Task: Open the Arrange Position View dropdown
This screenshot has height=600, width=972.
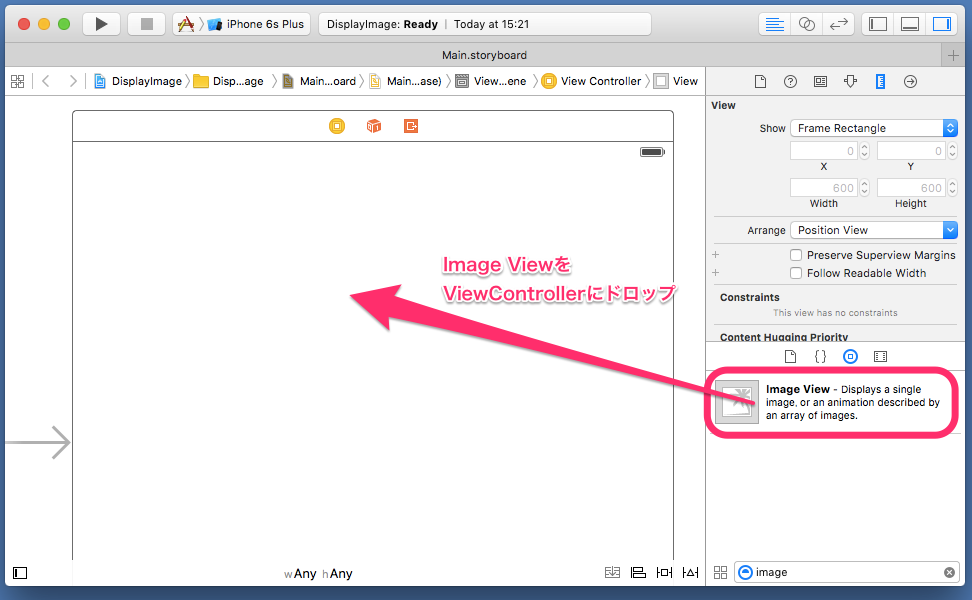Action: 874,230
